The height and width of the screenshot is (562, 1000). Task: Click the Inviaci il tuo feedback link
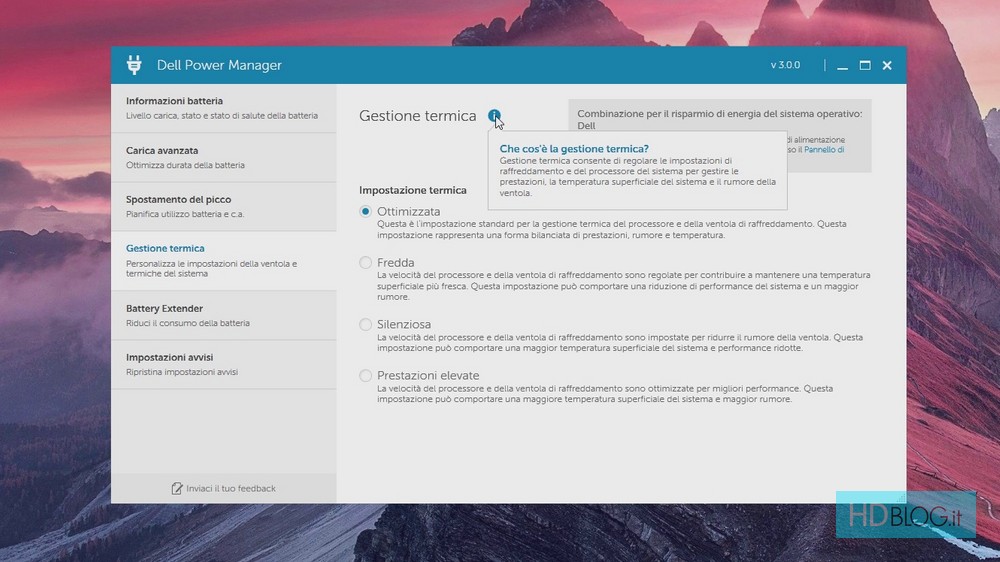(x=230, y=488)
